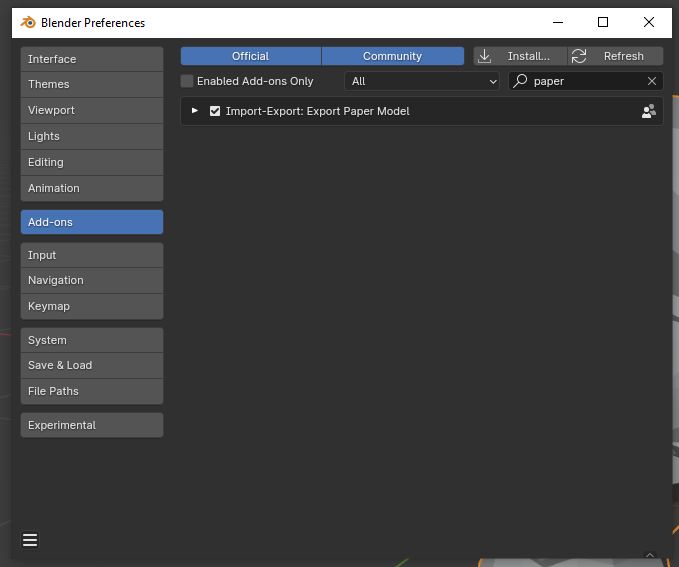The width and height of the screenshot is (679, 567).
Task: Click the Refresh circular arrows icon
Action: pos(579,56)
